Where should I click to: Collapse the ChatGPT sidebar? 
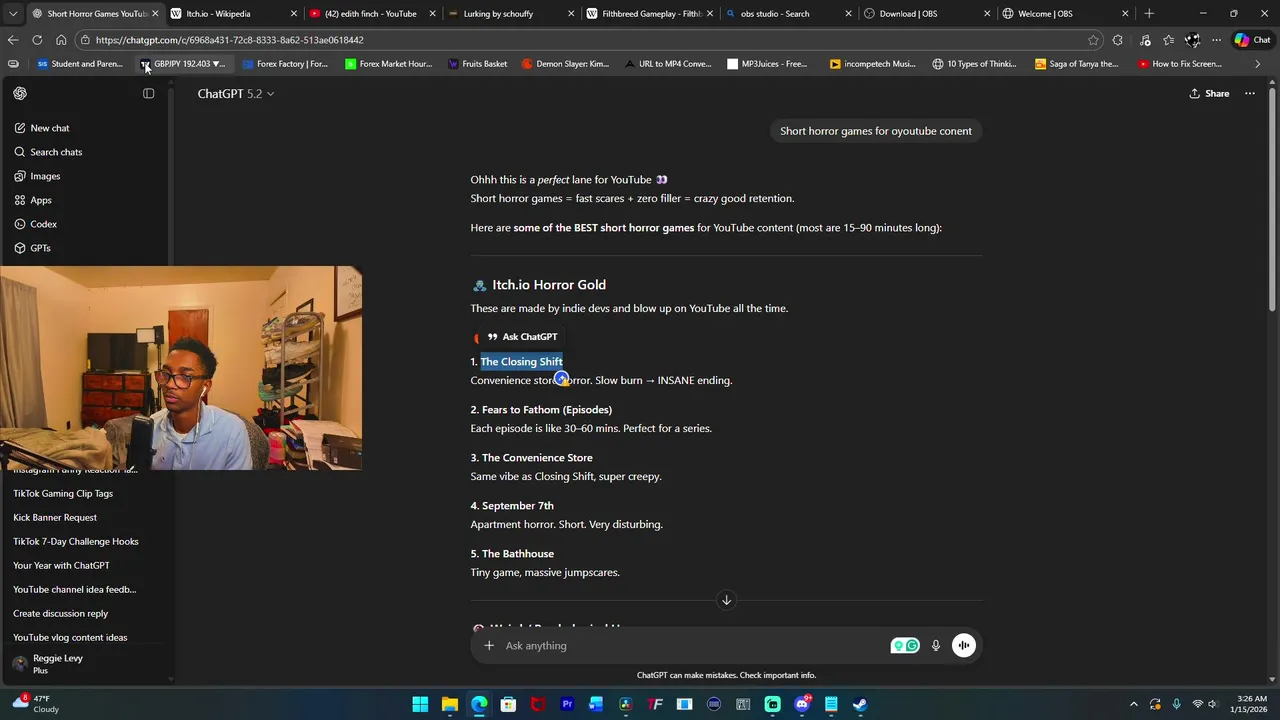148,93
